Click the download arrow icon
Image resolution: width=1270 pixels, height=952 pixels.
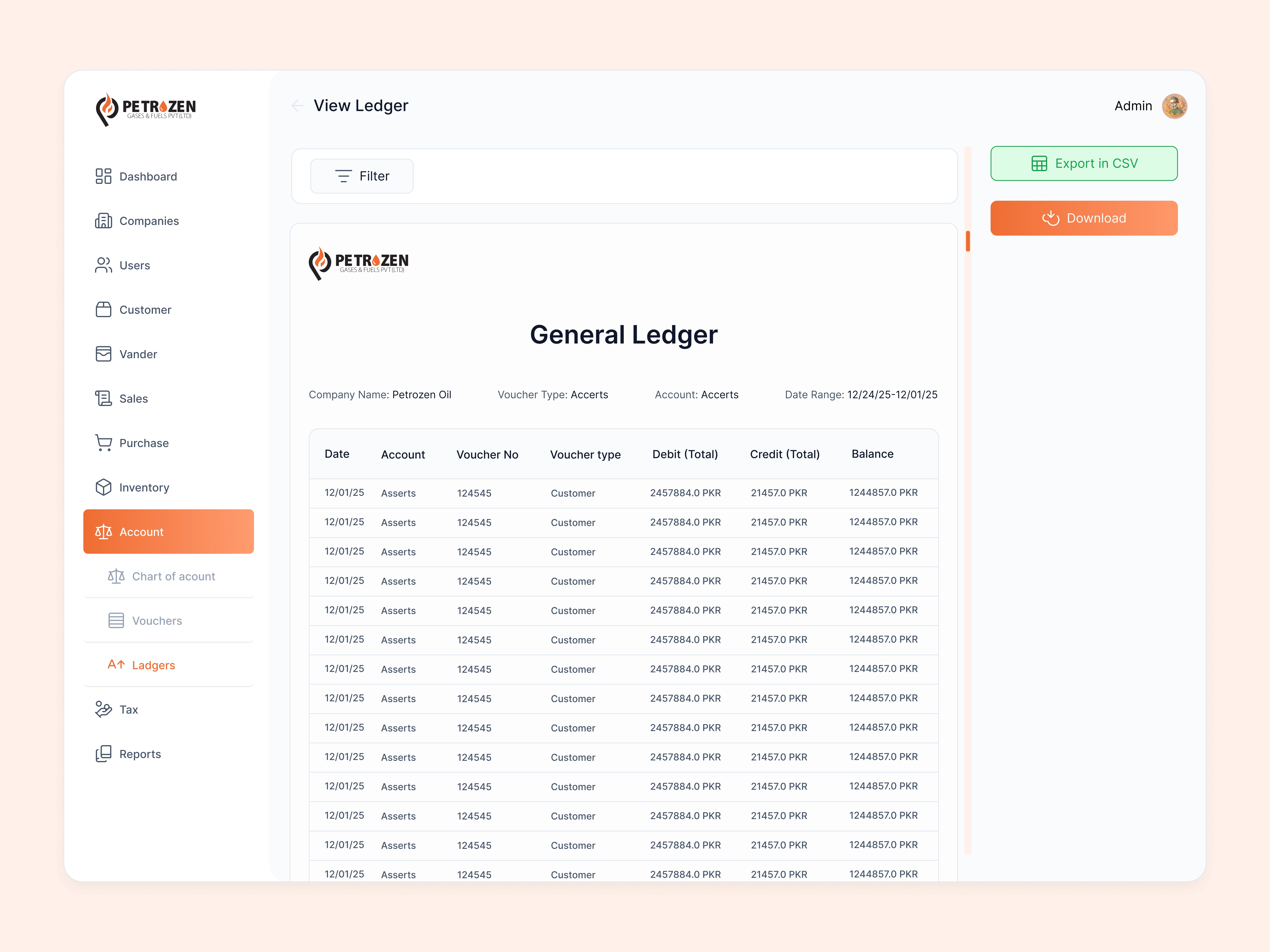(x=1051, y=218)
